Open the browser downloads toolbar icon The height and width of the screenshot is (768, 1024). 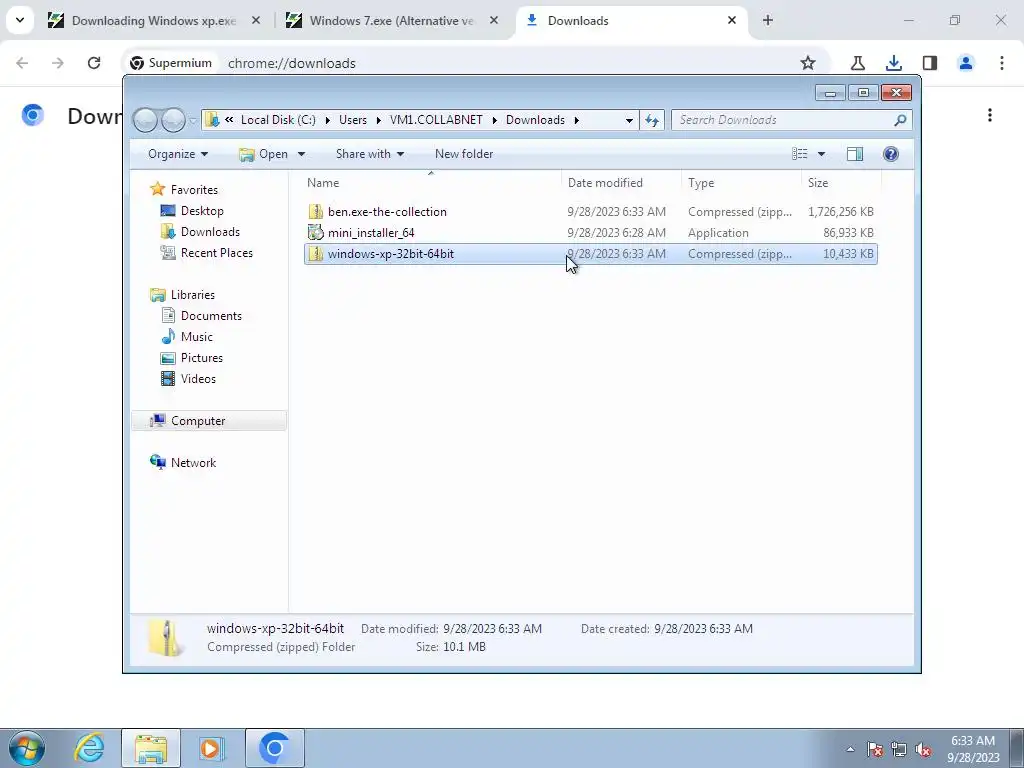(893, 63)
